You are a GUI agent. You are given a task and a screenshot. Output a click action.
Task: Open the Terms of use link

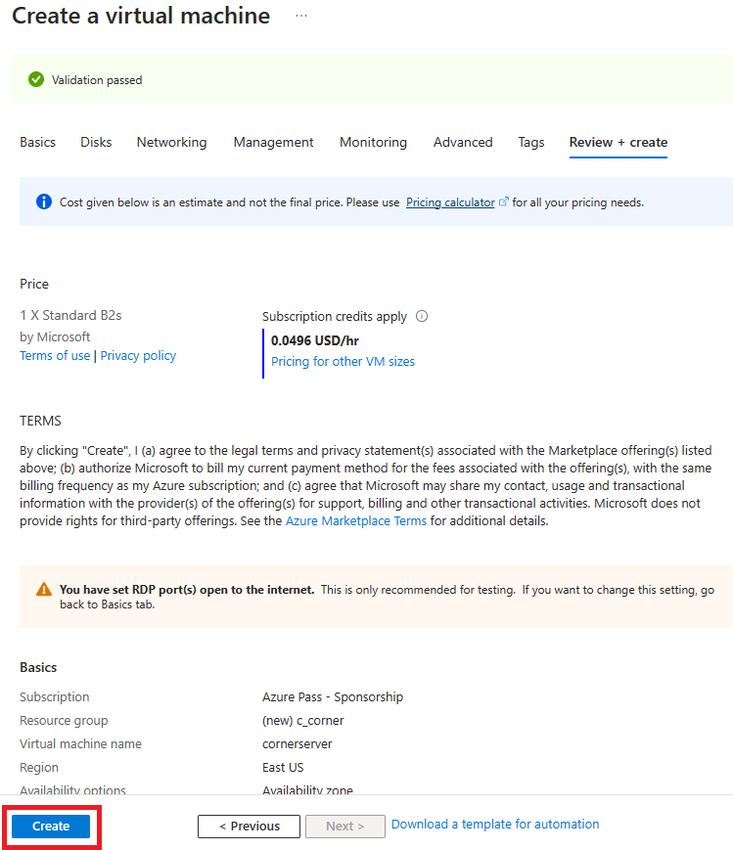(x=55, y=356)
